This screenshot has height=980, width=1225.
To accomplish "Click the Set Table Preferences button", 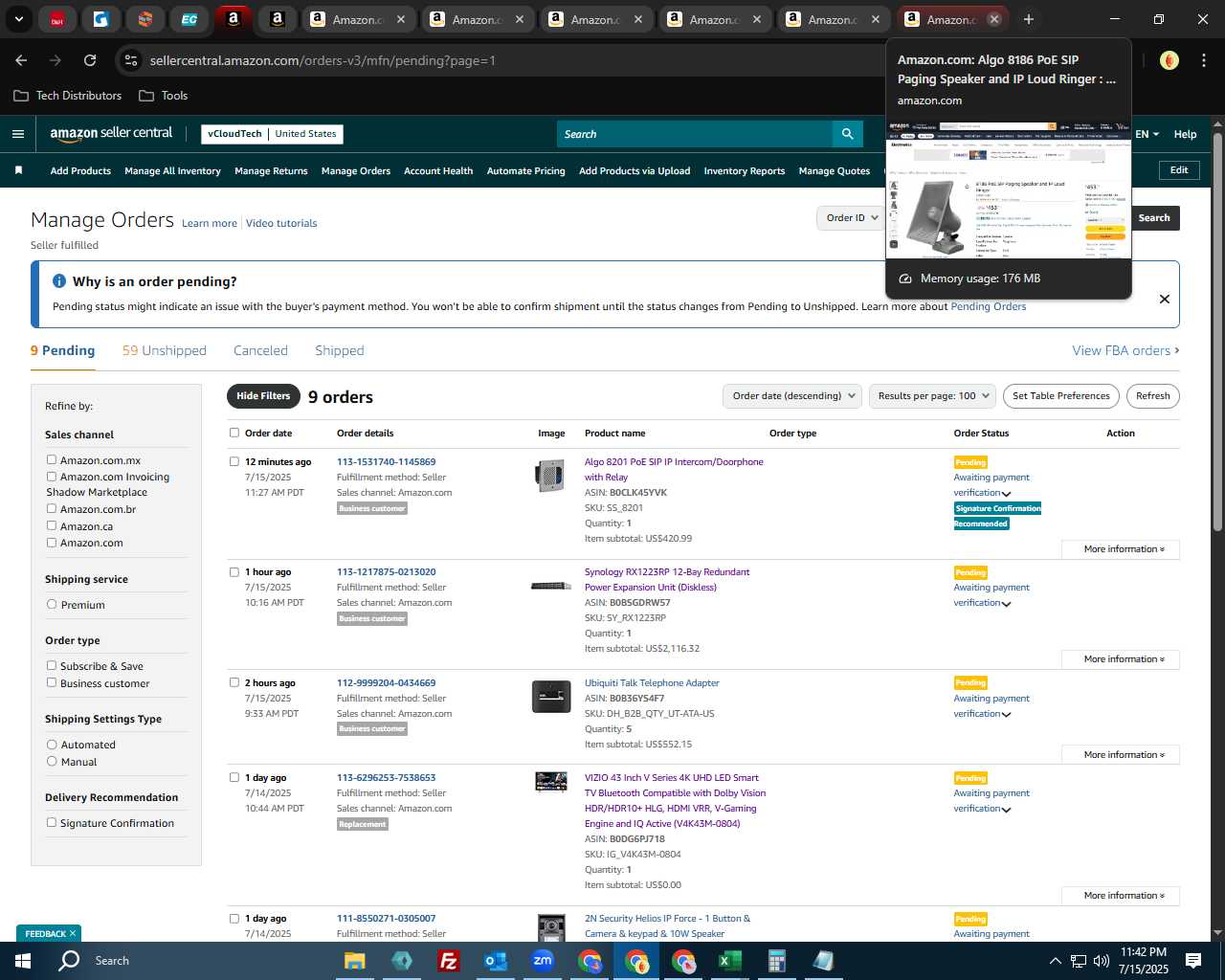I will point(1061,396).
